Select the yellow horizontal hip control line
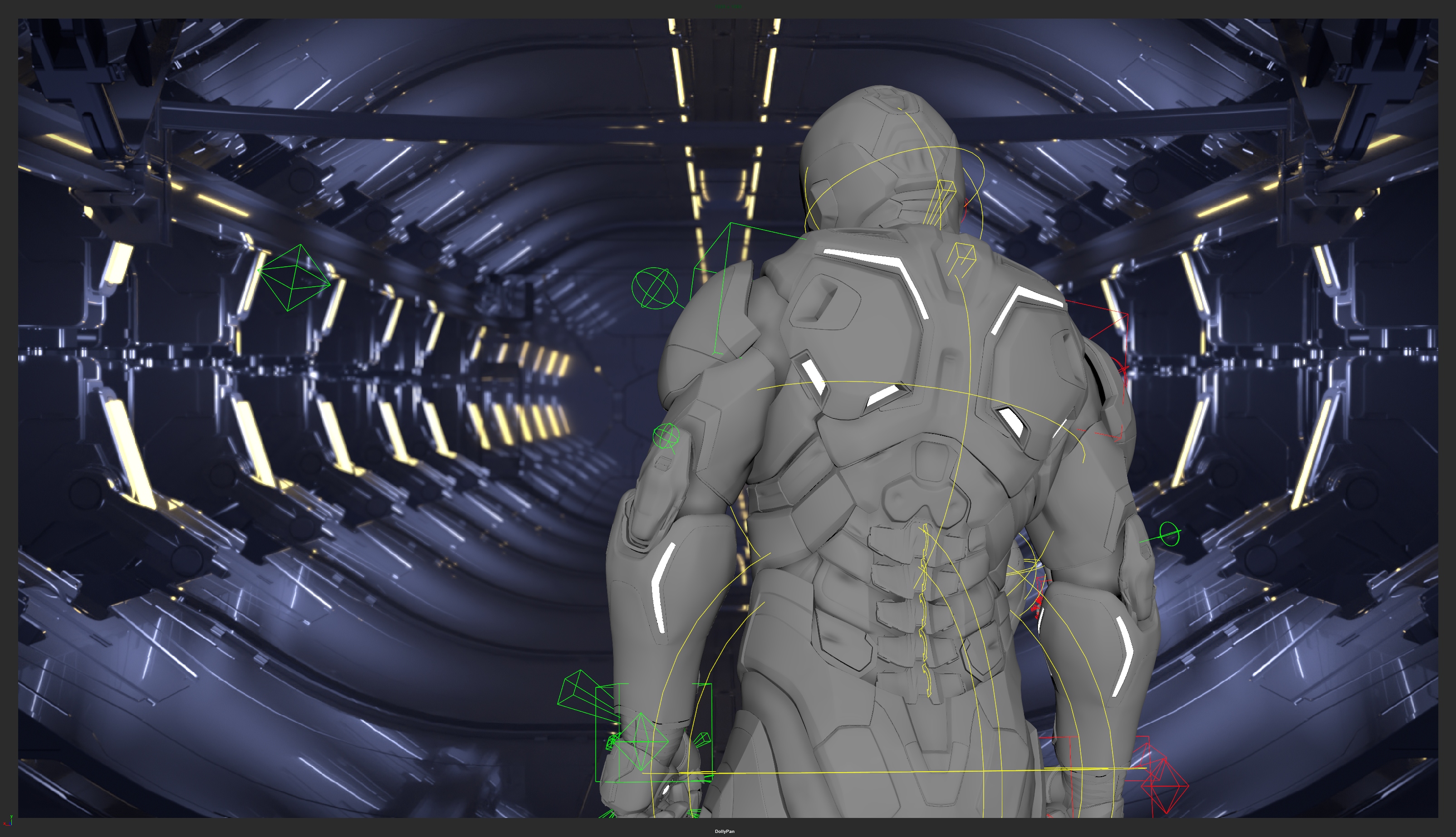 [862, 772]
